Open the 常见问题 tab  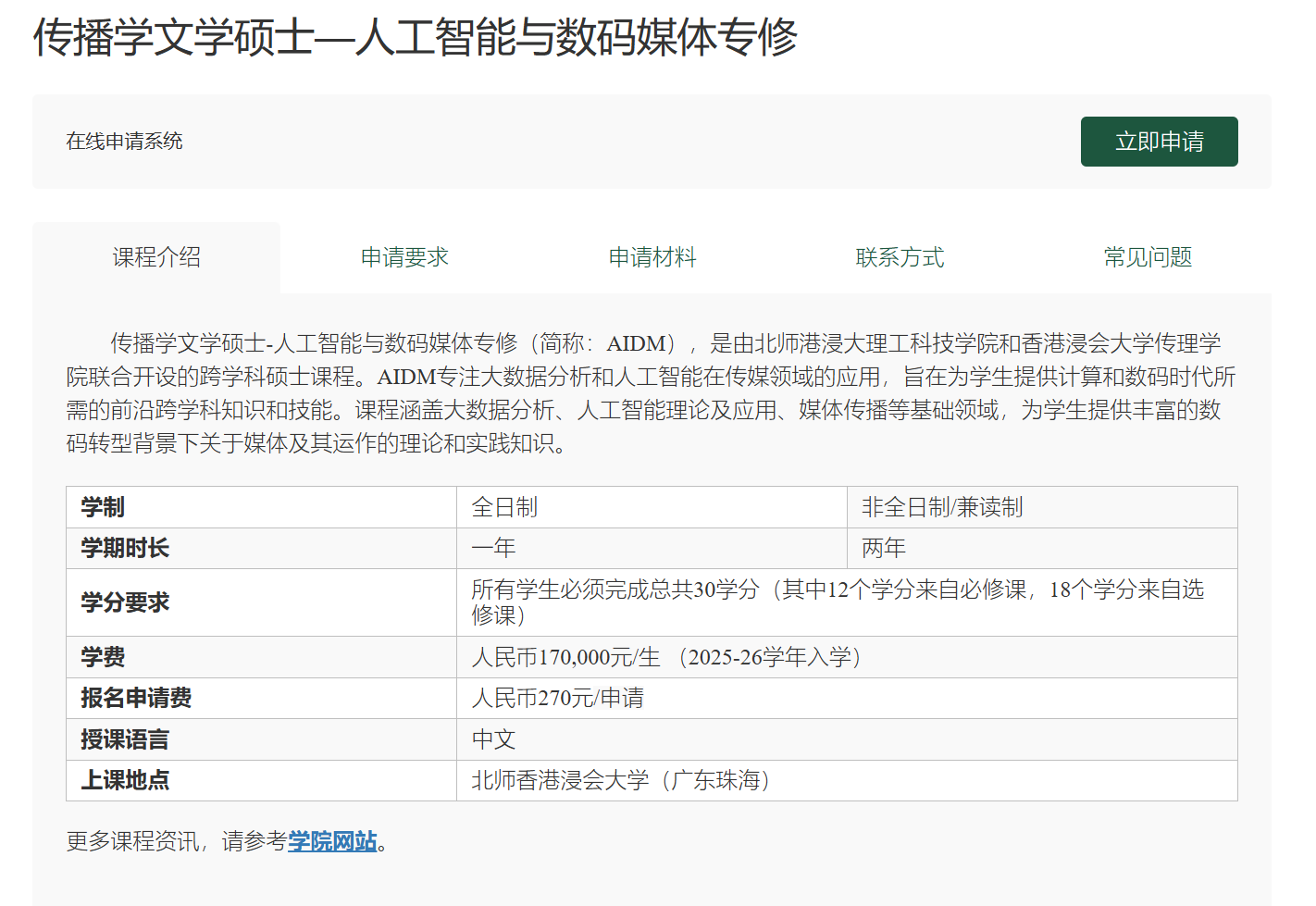click(1148, 257)
